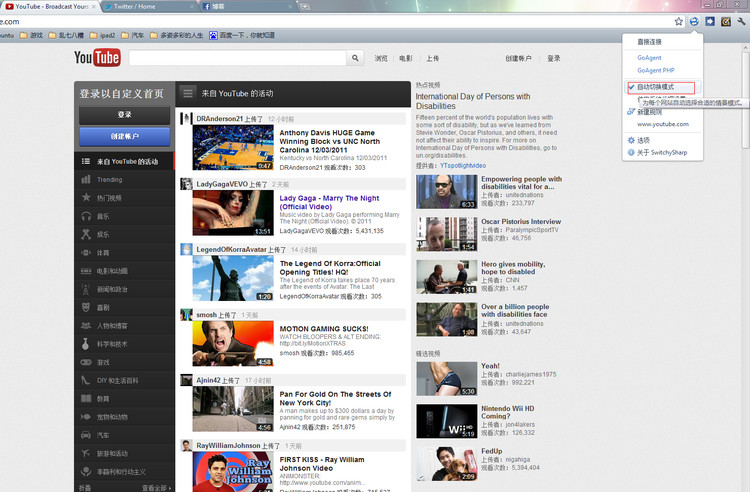Click 浏览 in YouTube header
The image size is (750, 492).
[381, 58]
